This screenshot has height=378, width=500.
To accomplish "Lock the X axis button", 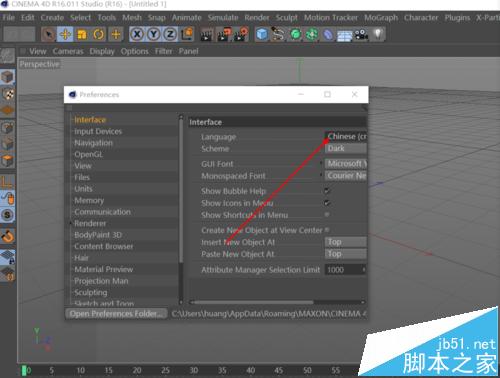I will pos(137,34).
